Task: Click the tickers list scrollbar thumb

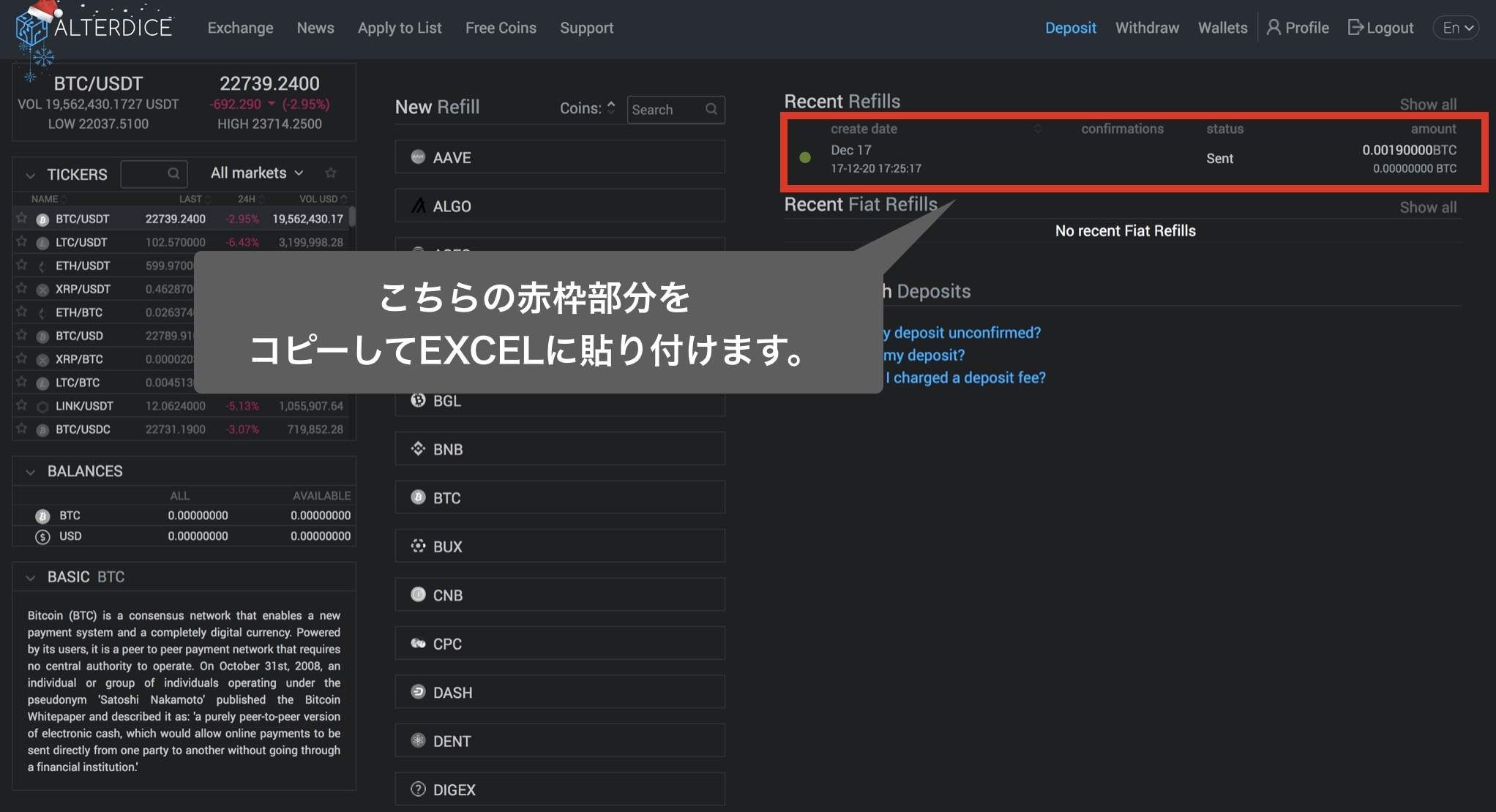Action: (x=352, y=217)
